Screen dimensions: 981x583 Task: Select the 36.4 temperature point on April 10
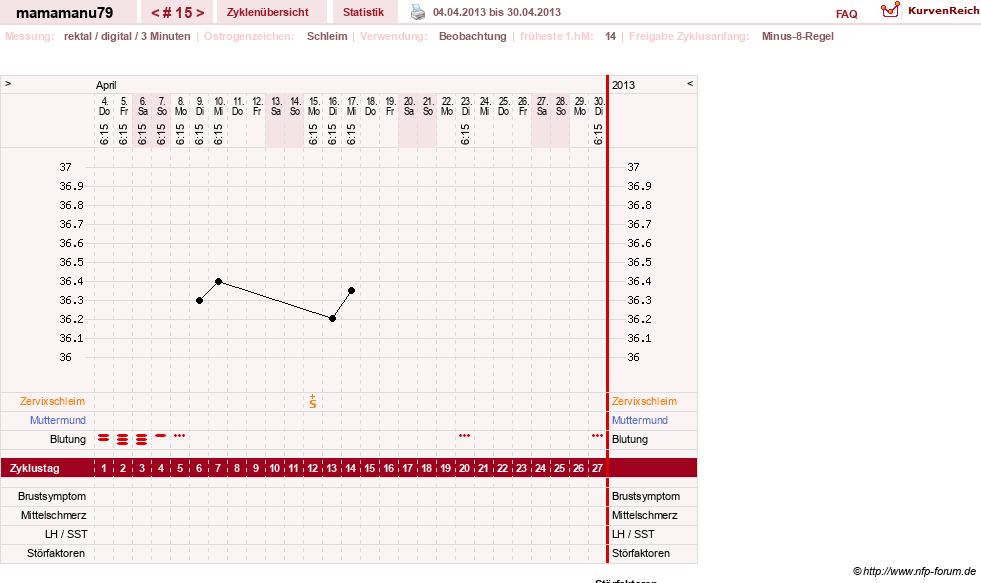[218, 281]
